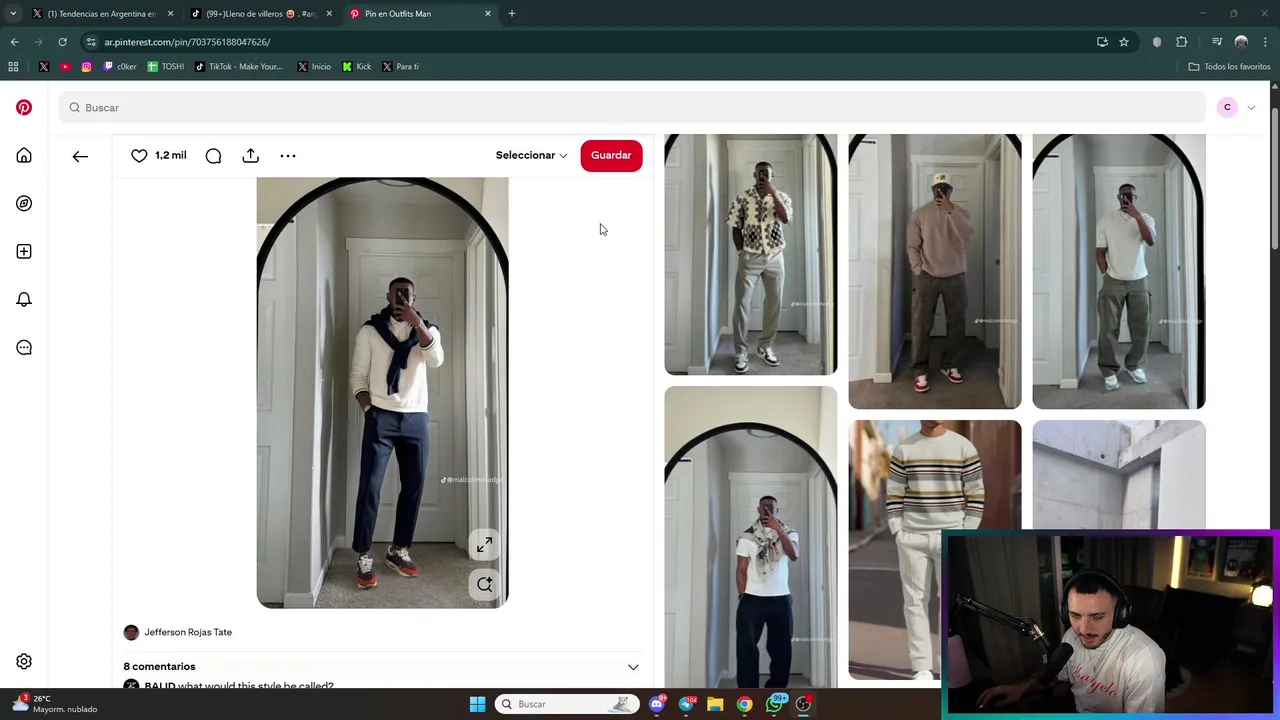Open the pin's comment bubble icon
1280x720 pixels.
[x=213, y=155]
